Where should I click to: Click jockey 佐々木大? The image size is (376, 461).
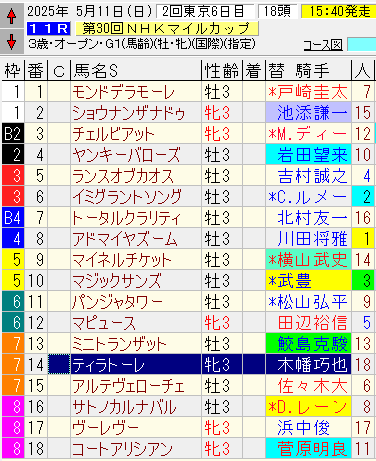(x=308, y=386)
